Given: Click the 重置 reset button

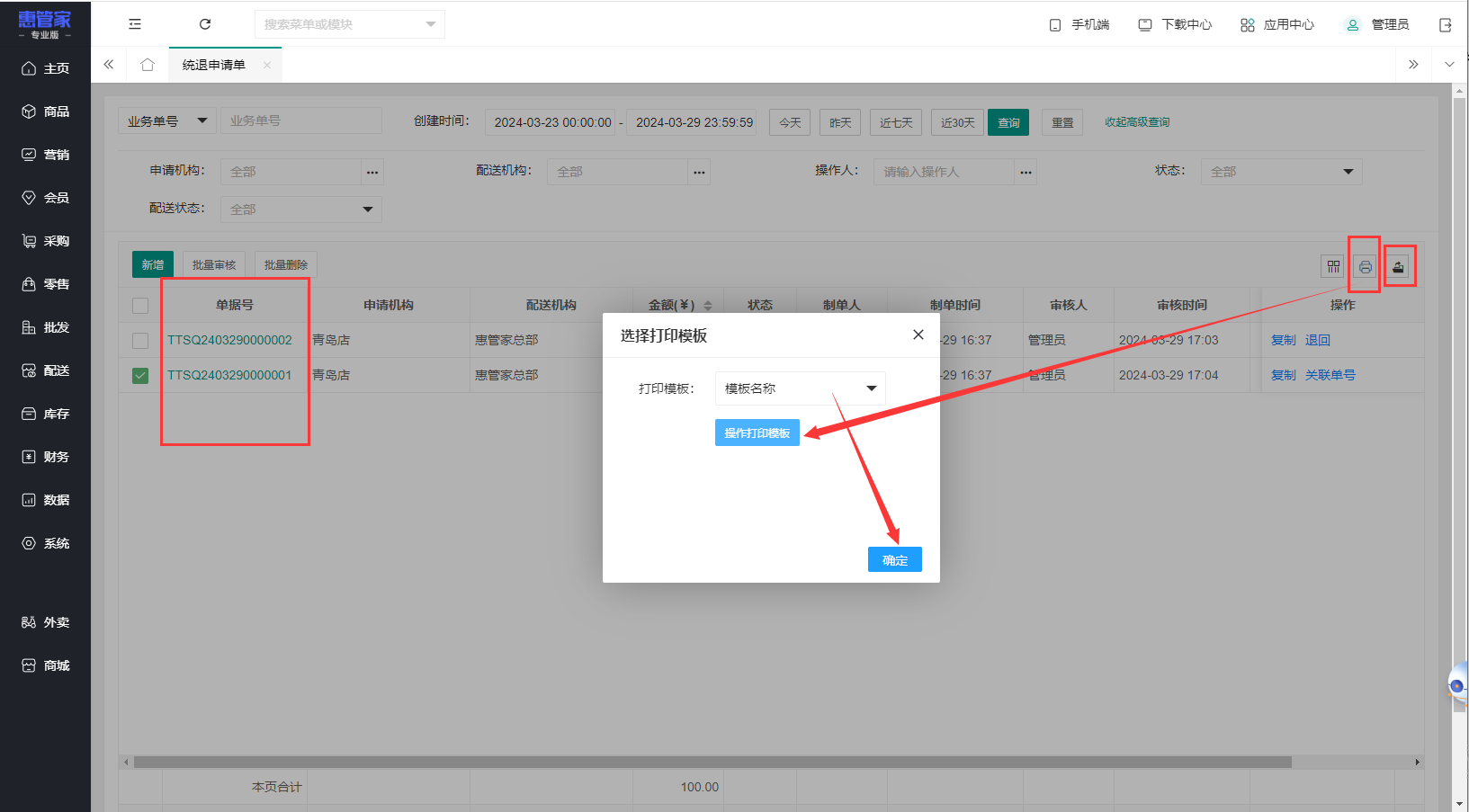Looking at the screenshot, I should pos(1062,122).
